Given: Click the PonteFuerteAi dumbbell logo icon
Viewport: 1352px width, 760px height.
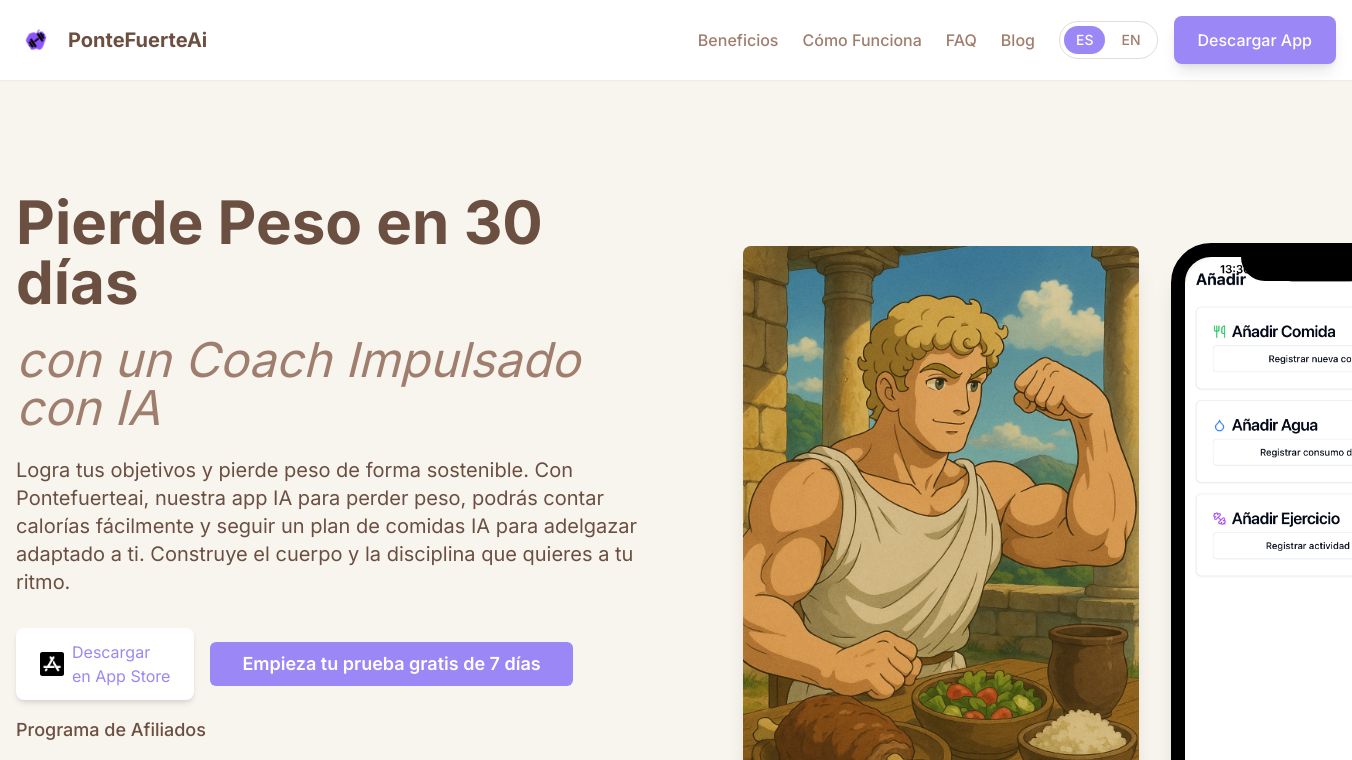Looking at the screenshot, I should pyautogui.click(x=36, y=40).
